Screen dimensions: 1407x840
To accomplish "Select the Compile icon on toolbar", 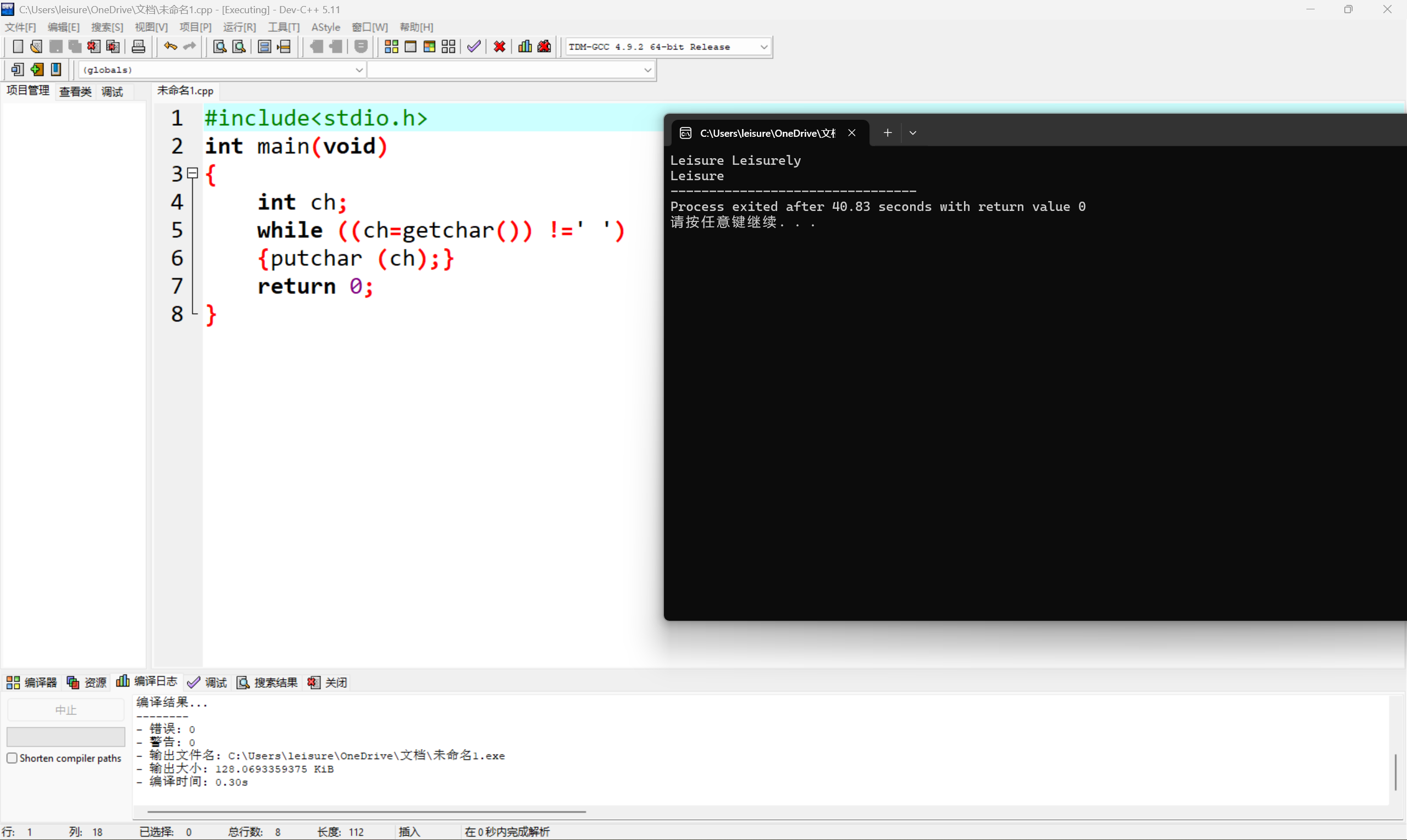I will pos(391,46).
